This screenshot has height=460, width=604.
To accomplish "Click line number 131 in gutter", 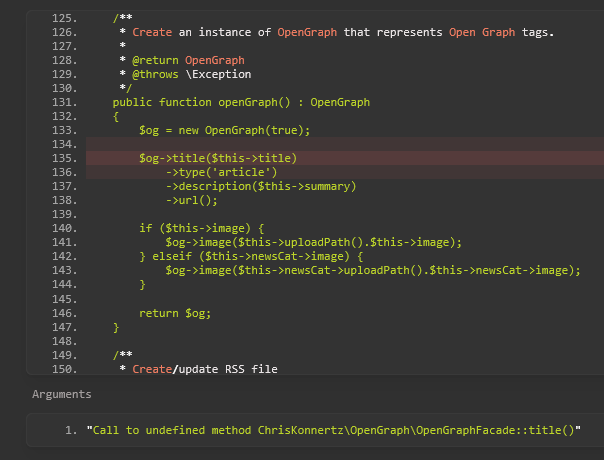I will (64, 102).
